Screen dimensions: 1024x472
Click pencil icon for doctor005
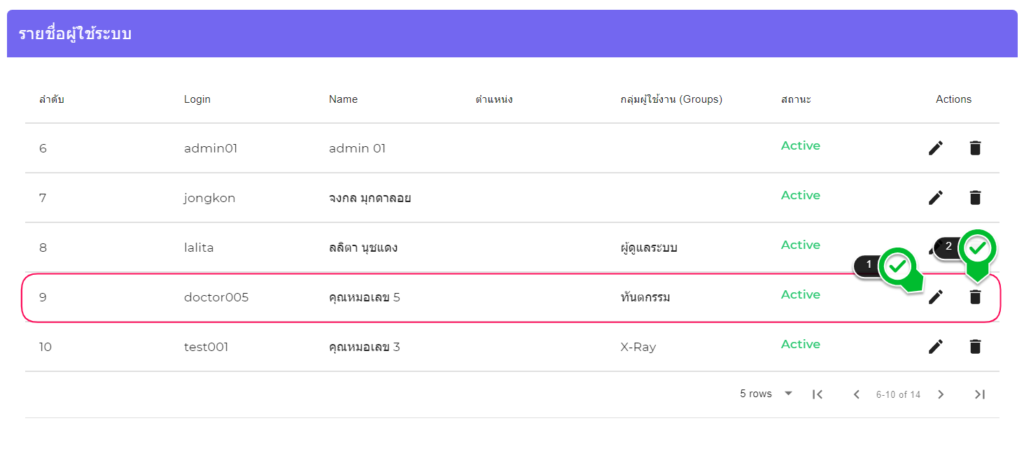pos(935,297)
